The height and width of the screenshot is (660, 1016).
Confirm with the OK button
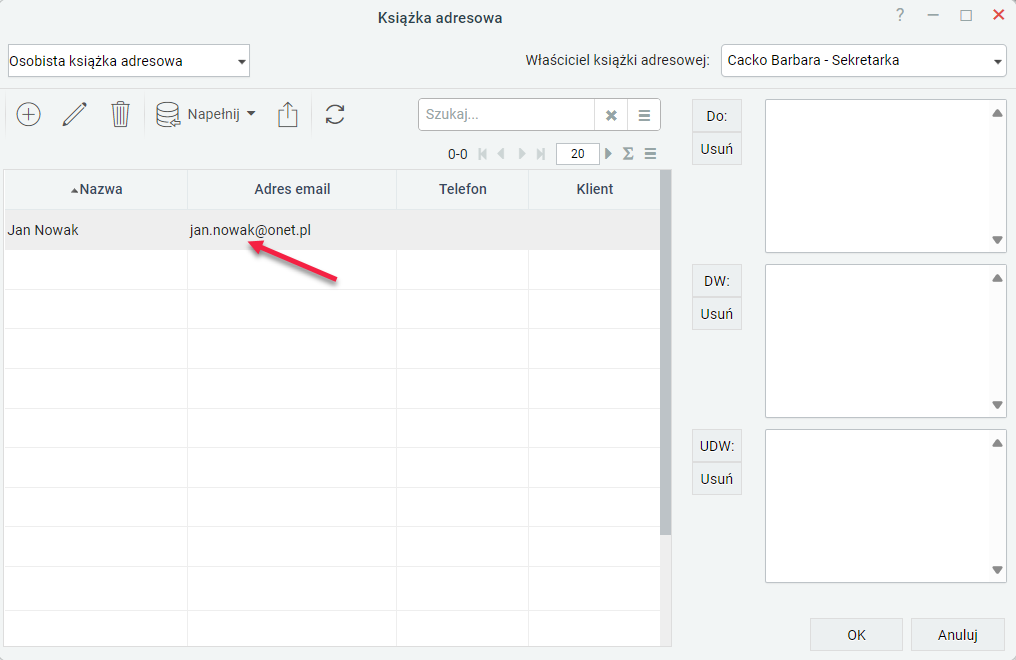point(856,635)
